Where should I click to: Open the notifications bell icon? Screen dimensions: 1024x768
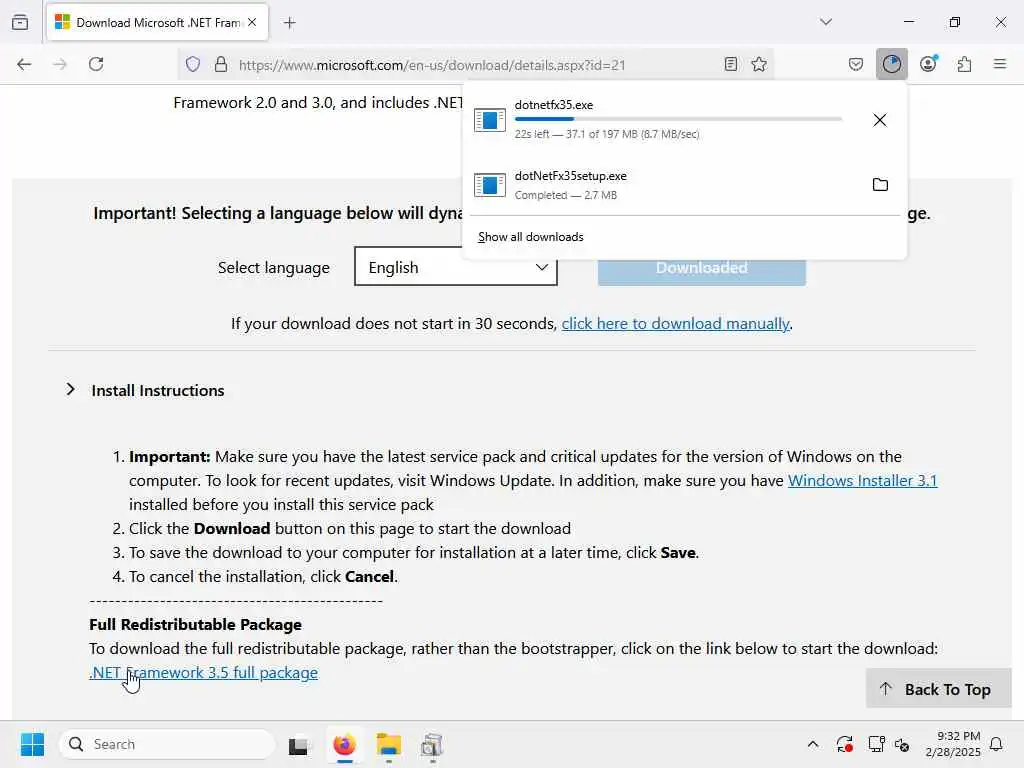997,744
